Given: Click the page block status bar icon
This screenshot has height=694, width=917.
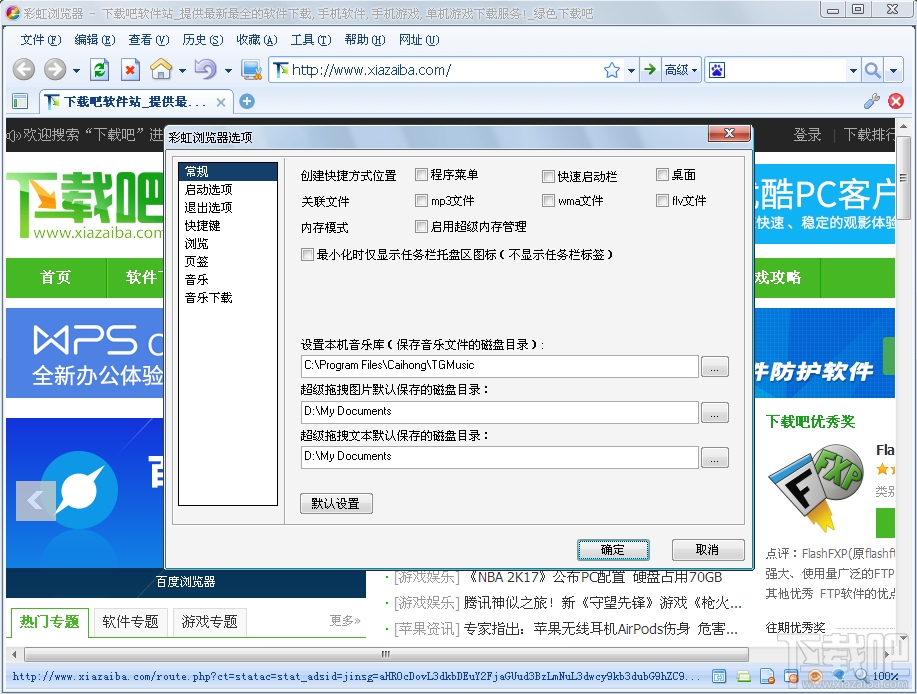Looking at the screenshot, I should pos(767,676).
